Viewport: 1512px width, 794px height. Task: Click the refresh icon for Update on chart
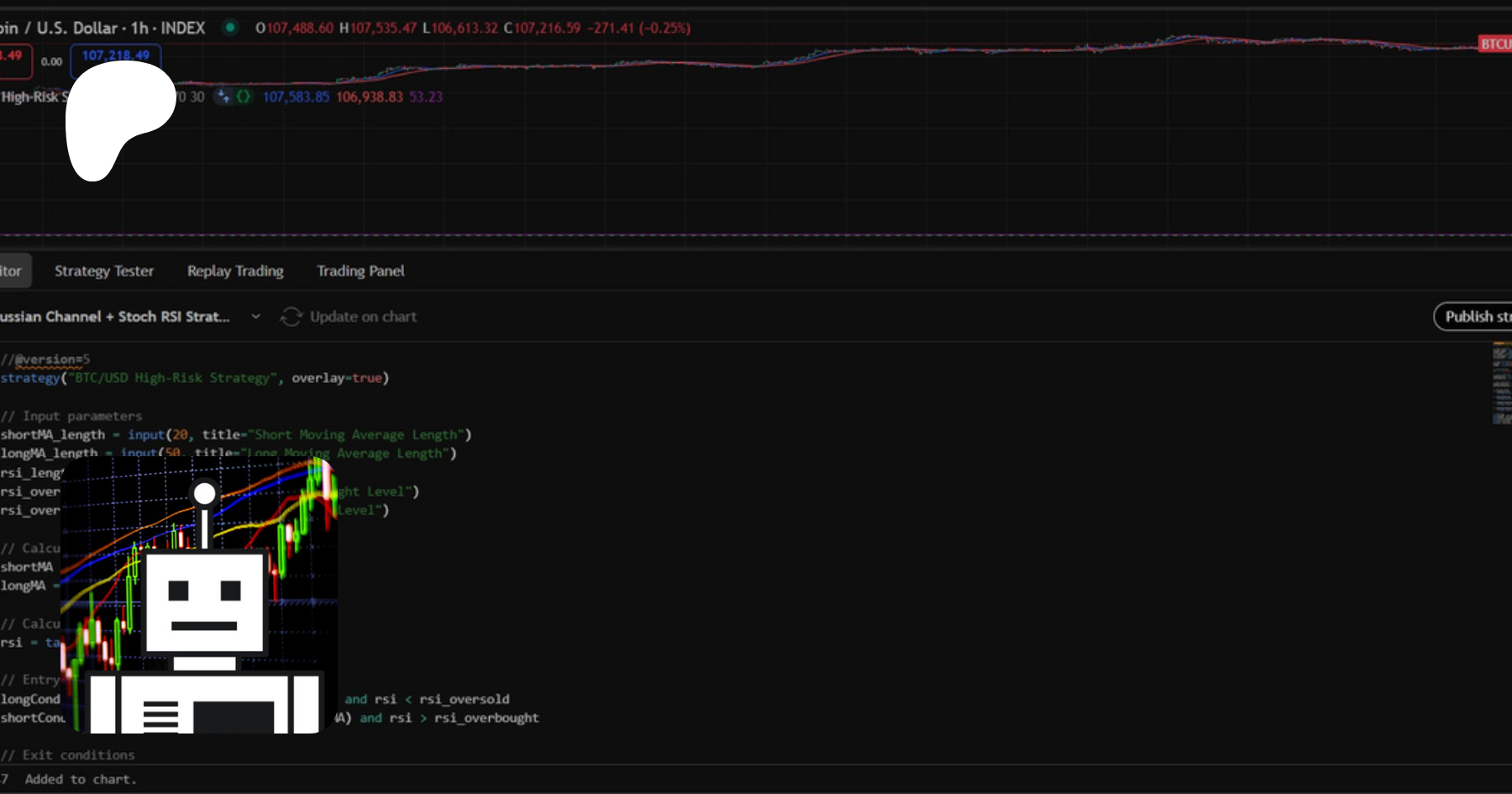291,317
